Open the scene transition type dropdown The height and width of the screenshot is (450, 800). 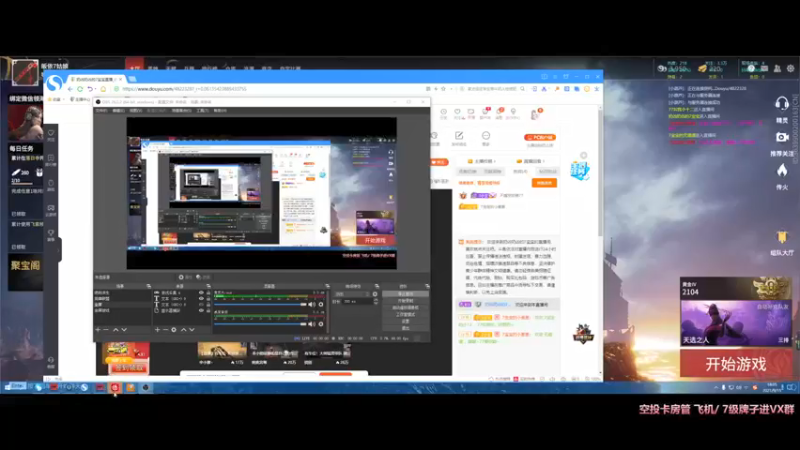click(353, 294)
